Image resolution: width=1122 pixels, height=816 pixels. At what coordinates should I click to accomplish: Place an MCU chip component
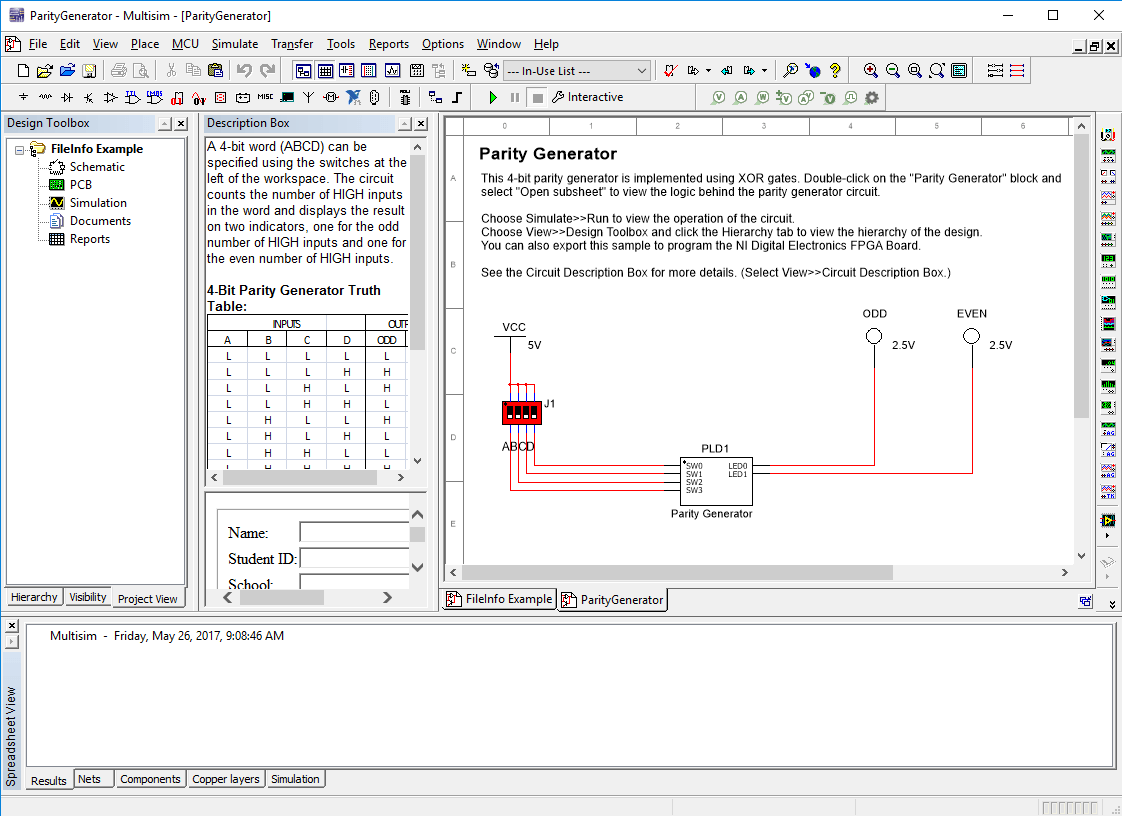pos(405,97)
